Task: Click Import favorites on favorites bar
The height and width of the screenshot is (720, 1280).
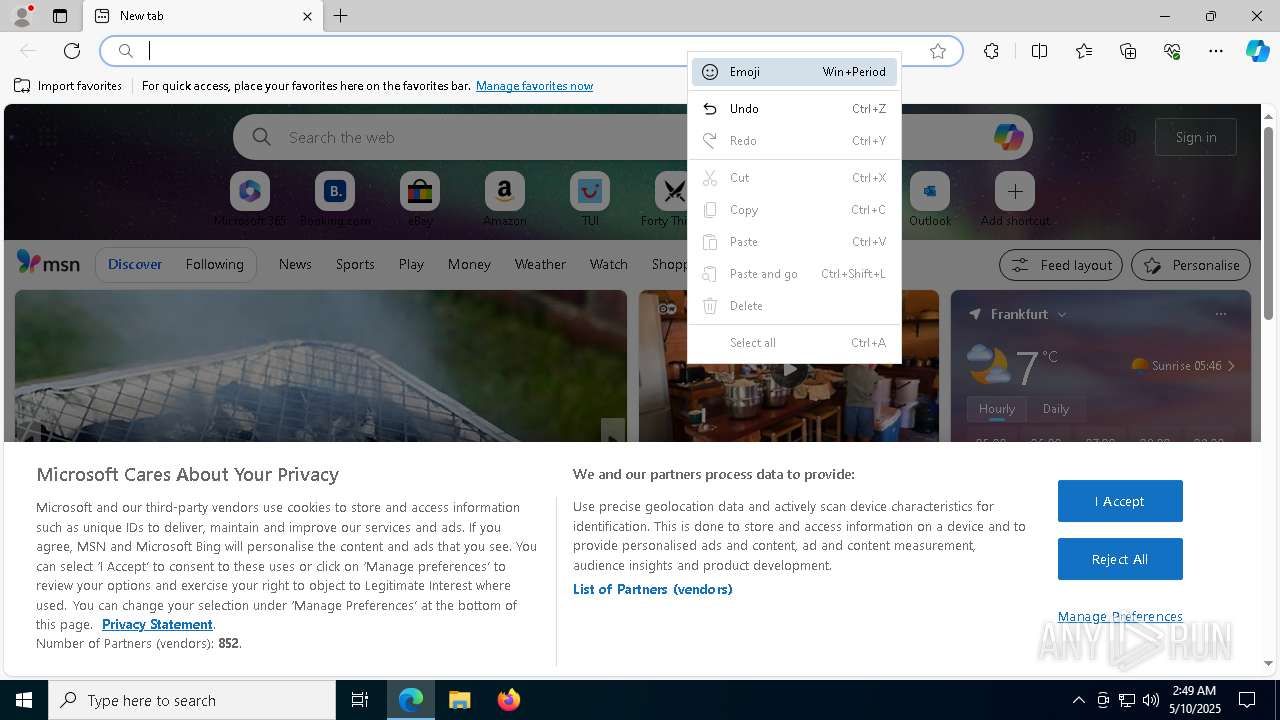Action: (68, 86)
